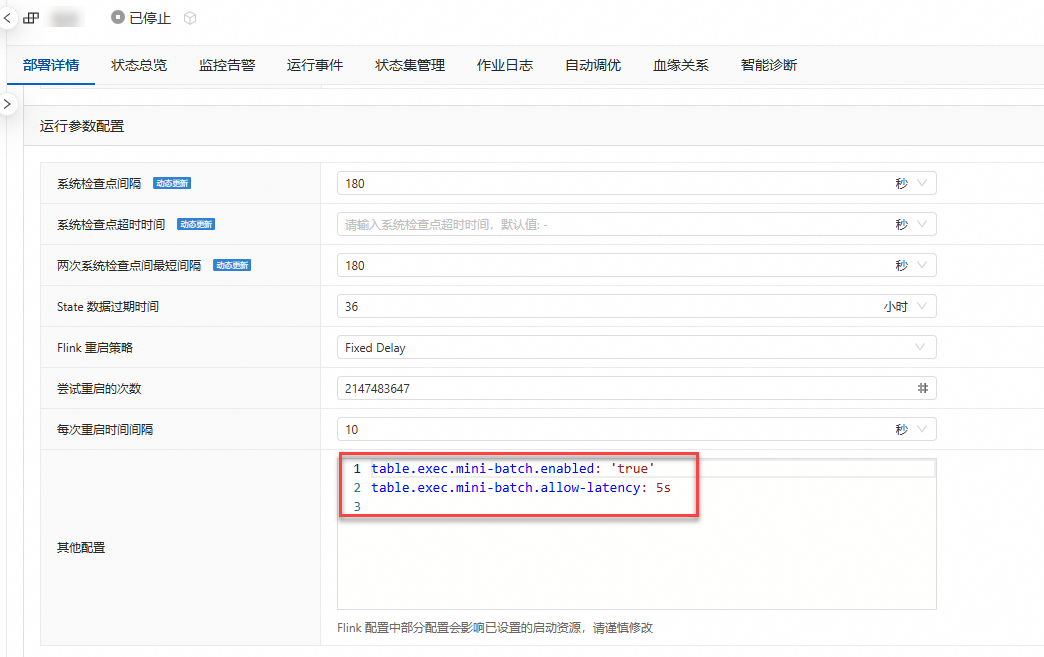
Task: Click the deployment type icon beside back arrow
Action: coord(31,18)
